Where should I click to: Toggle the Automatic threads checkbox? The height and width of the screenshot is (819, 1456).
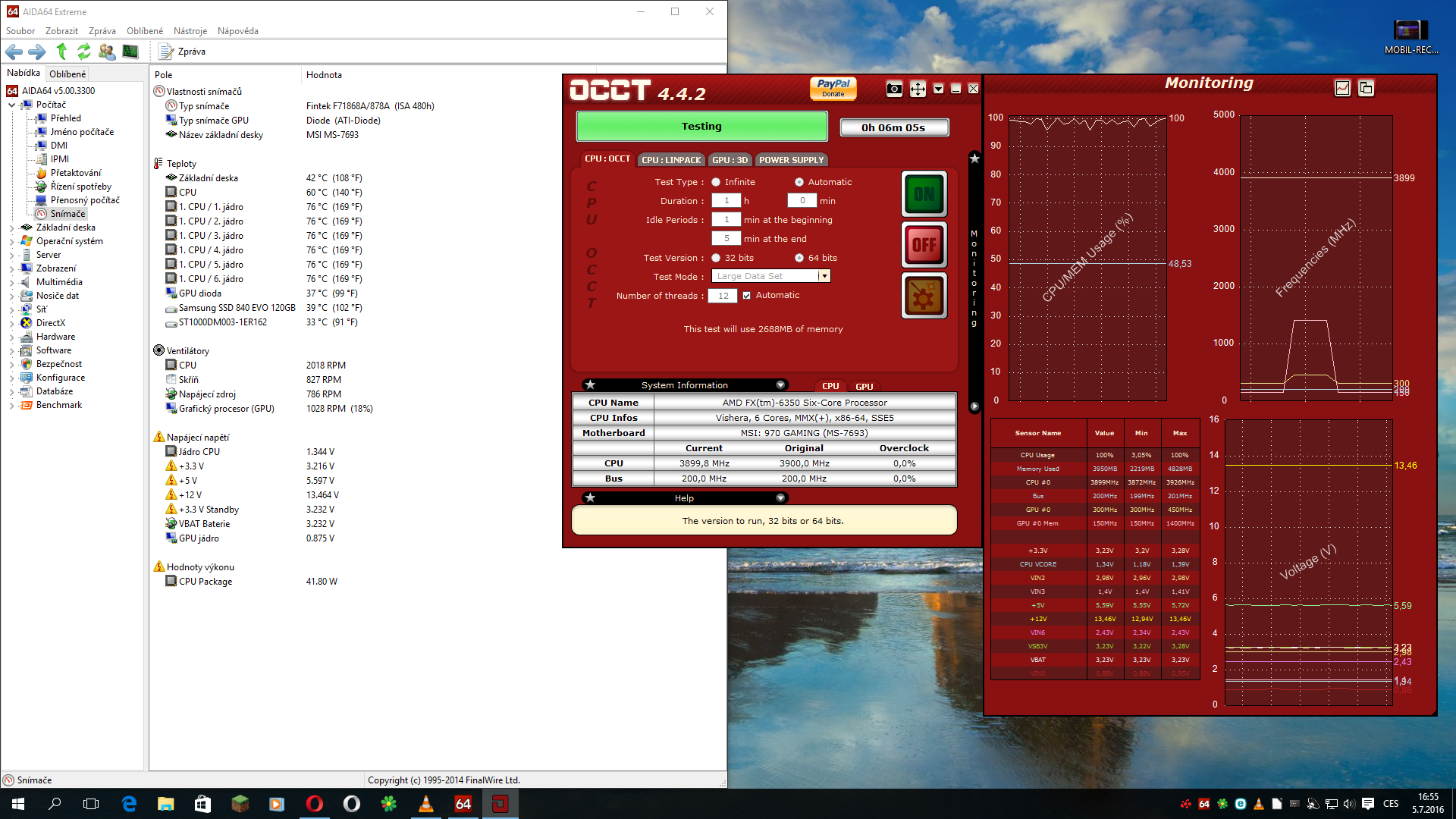point(747,296)
